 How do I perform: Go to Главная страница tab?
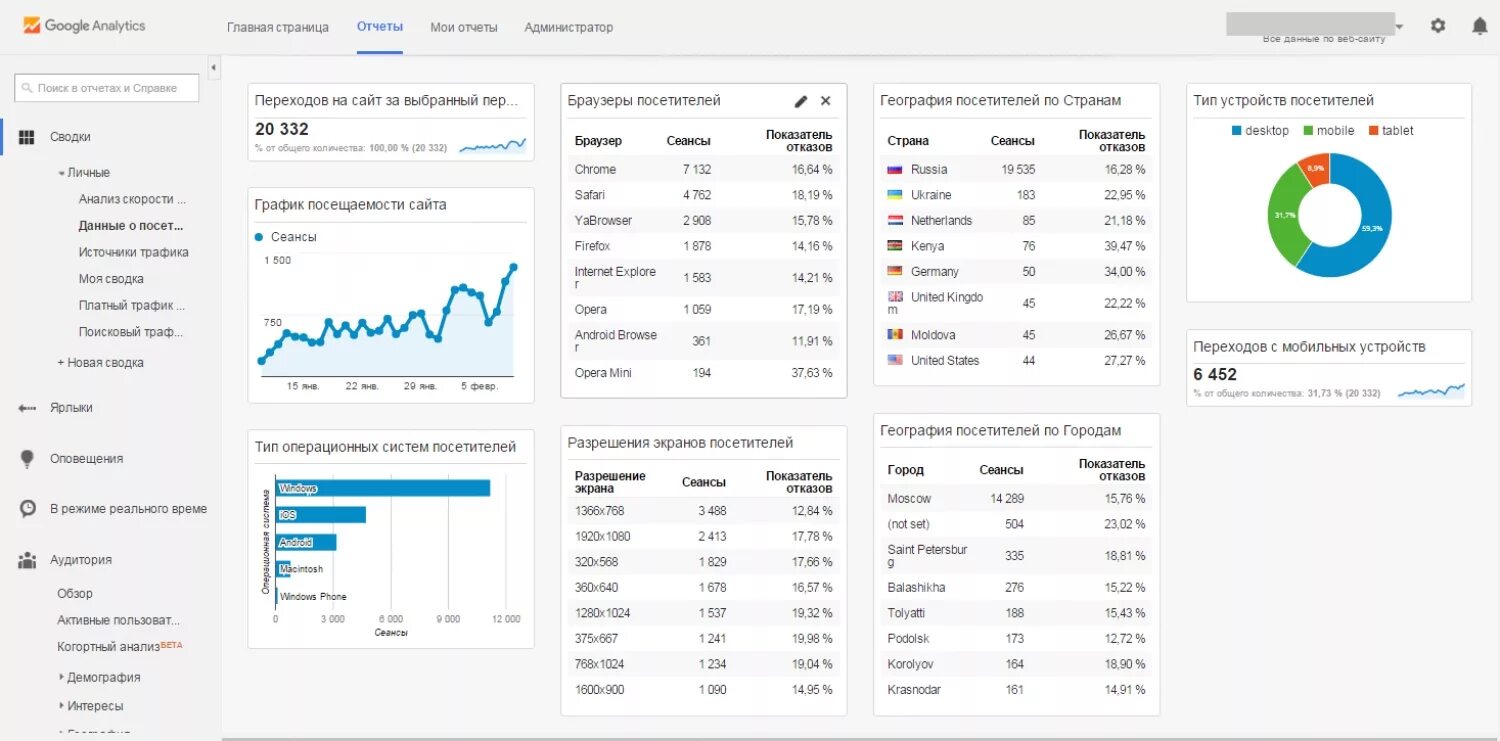(x=278, y=28)
